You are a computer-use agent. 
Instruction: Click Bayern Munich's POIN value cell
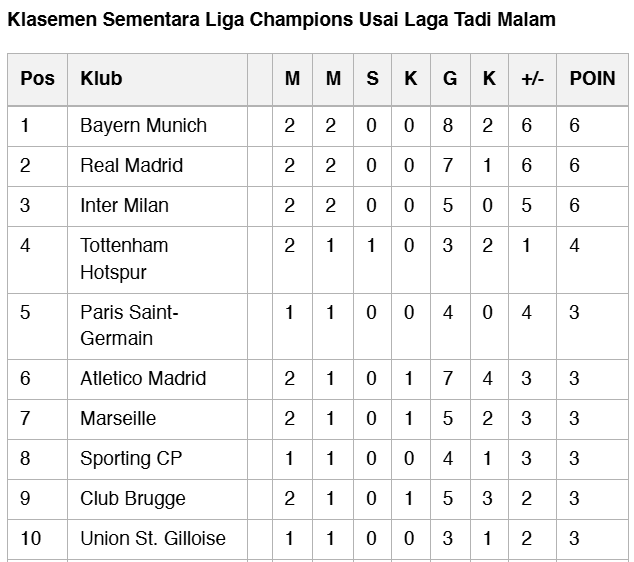click(575, 125)
